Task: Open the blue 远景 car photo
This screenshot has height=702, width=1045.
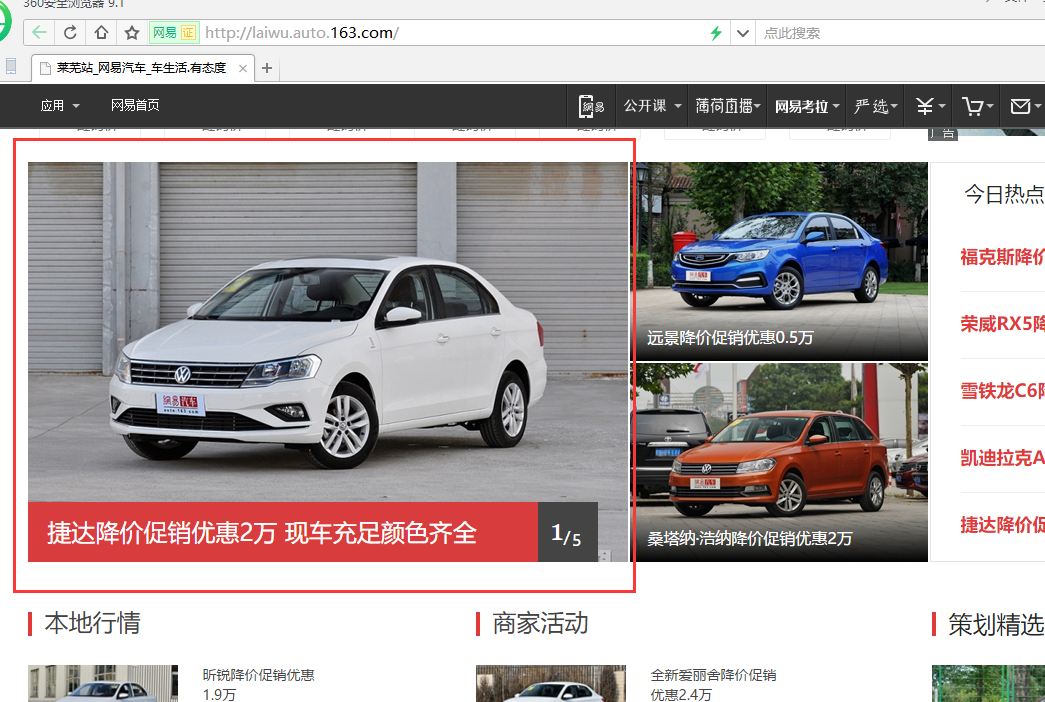Action: (781, 261)
